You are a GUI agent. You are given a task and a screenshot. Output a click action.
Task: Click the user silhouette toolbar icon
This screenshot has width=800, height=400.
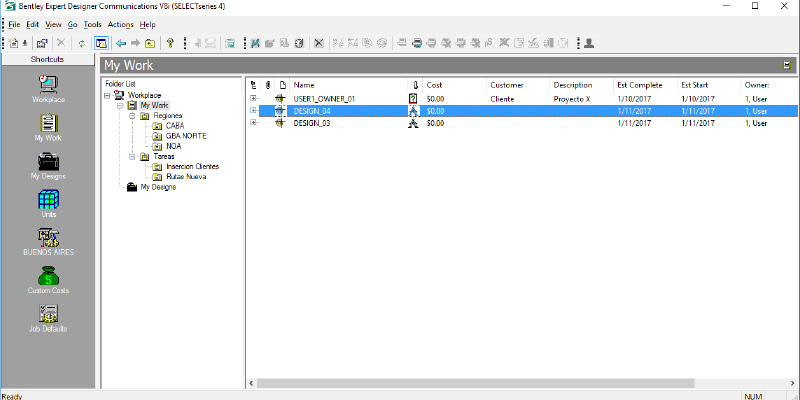(589, 43)
